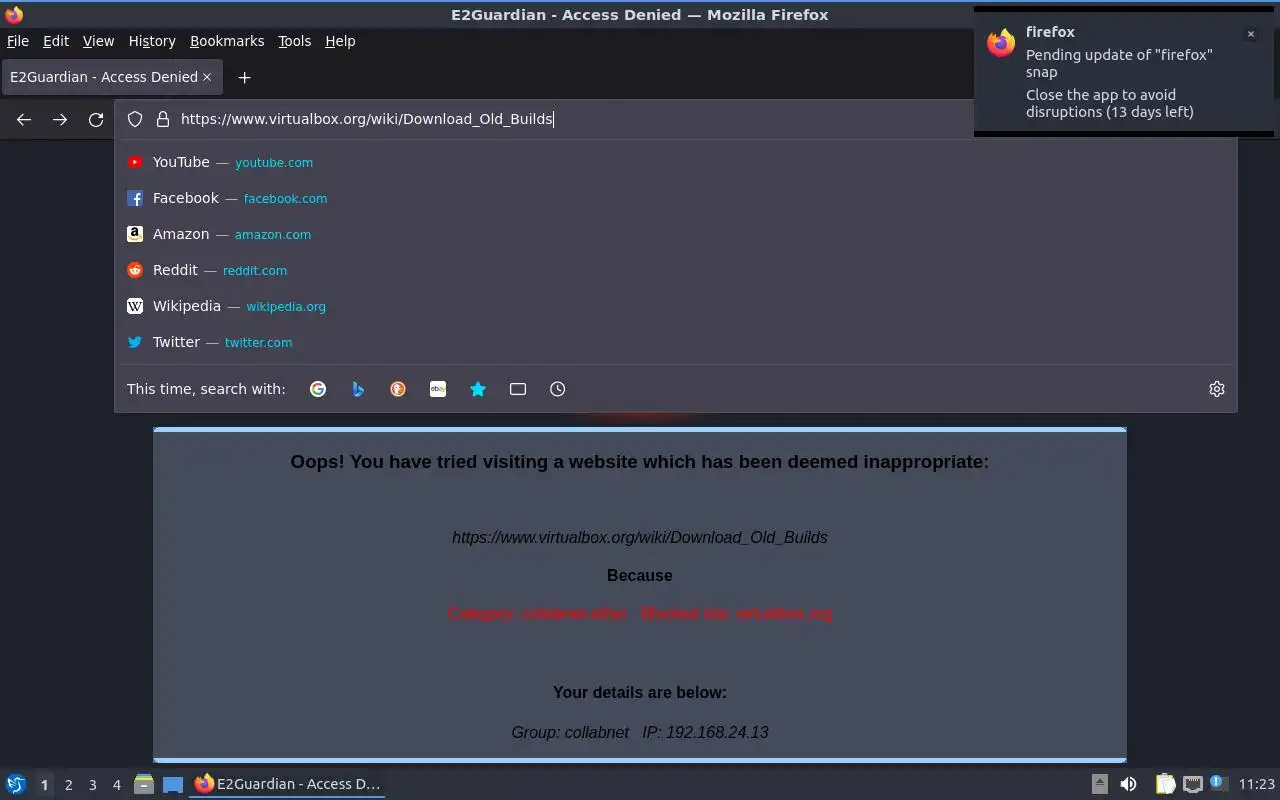Switch to workspace 4
1280x800 pixels.
pyautogui.click(x=117, y=785)
